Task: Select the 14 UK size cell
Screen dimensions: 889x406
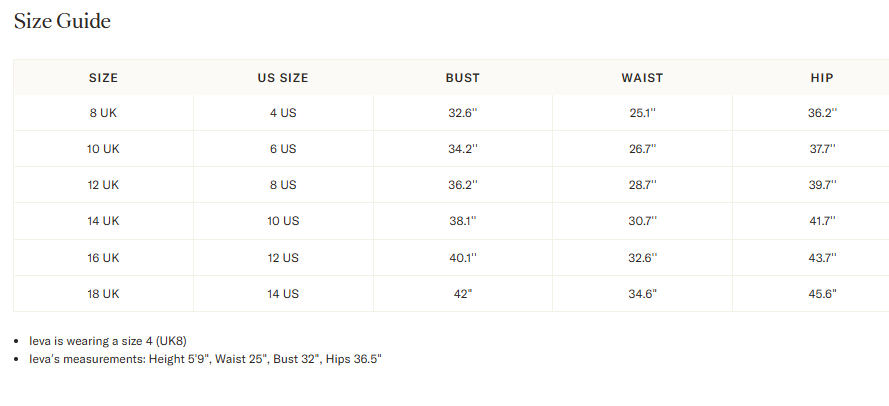Action: pos(103,221)
